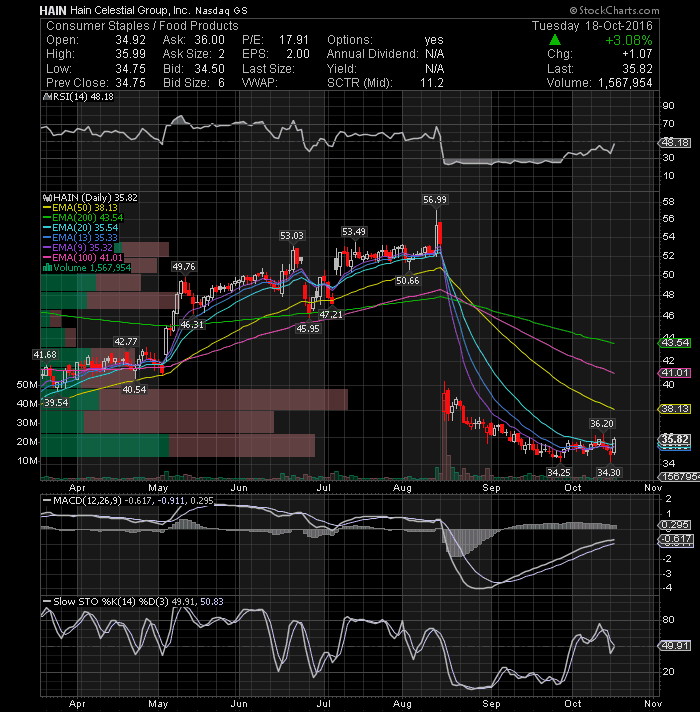Click the 40.54 price low label
700x712 pixels.
coord(134,389)
